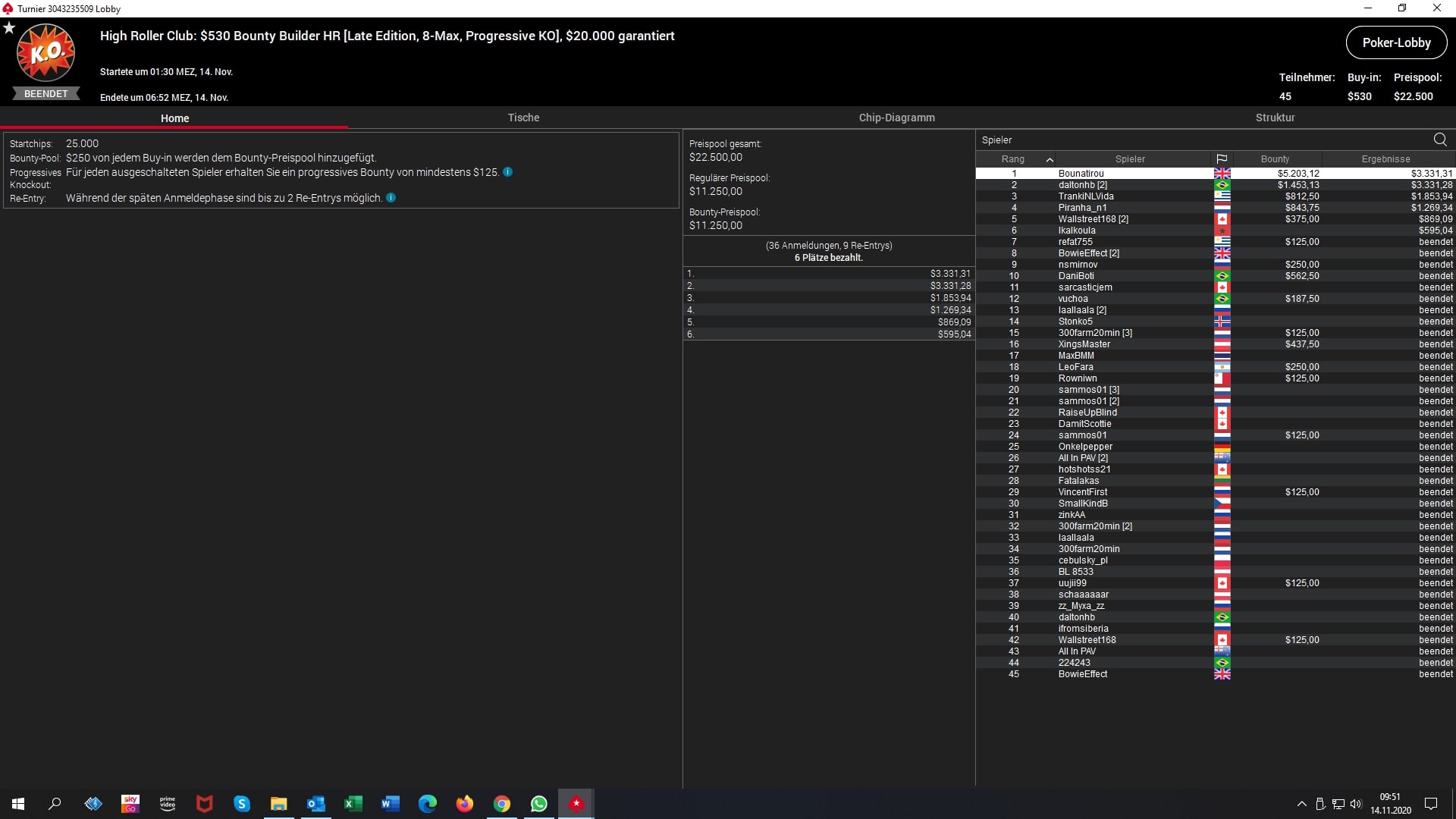Select the player row for TrankiNLVida
The height and width of the screenshot is (819, 1456).
coord(1086,196)
